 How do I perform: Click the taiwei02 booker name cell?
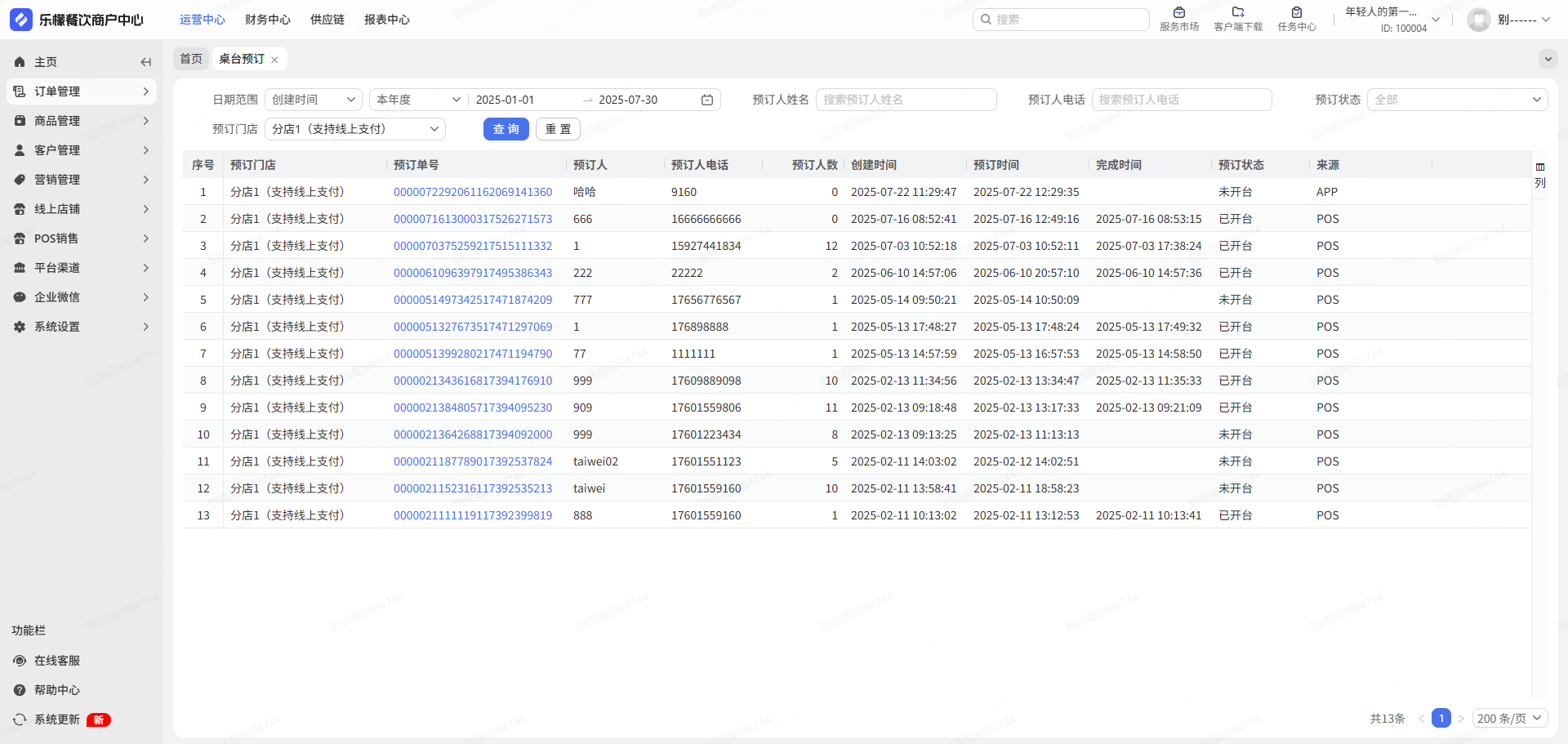(x=595, y=461)
